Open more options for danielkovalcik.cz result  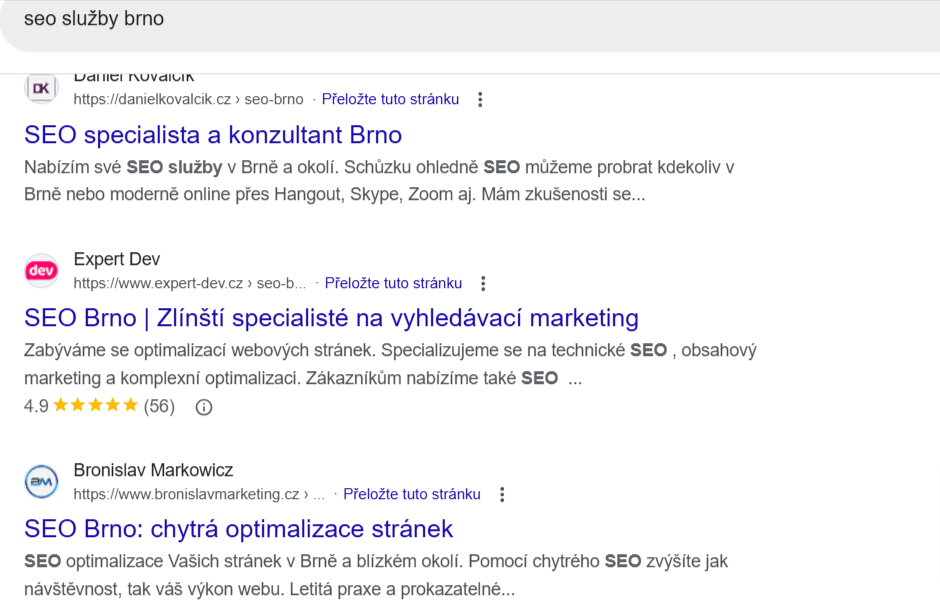coord(480,100)
